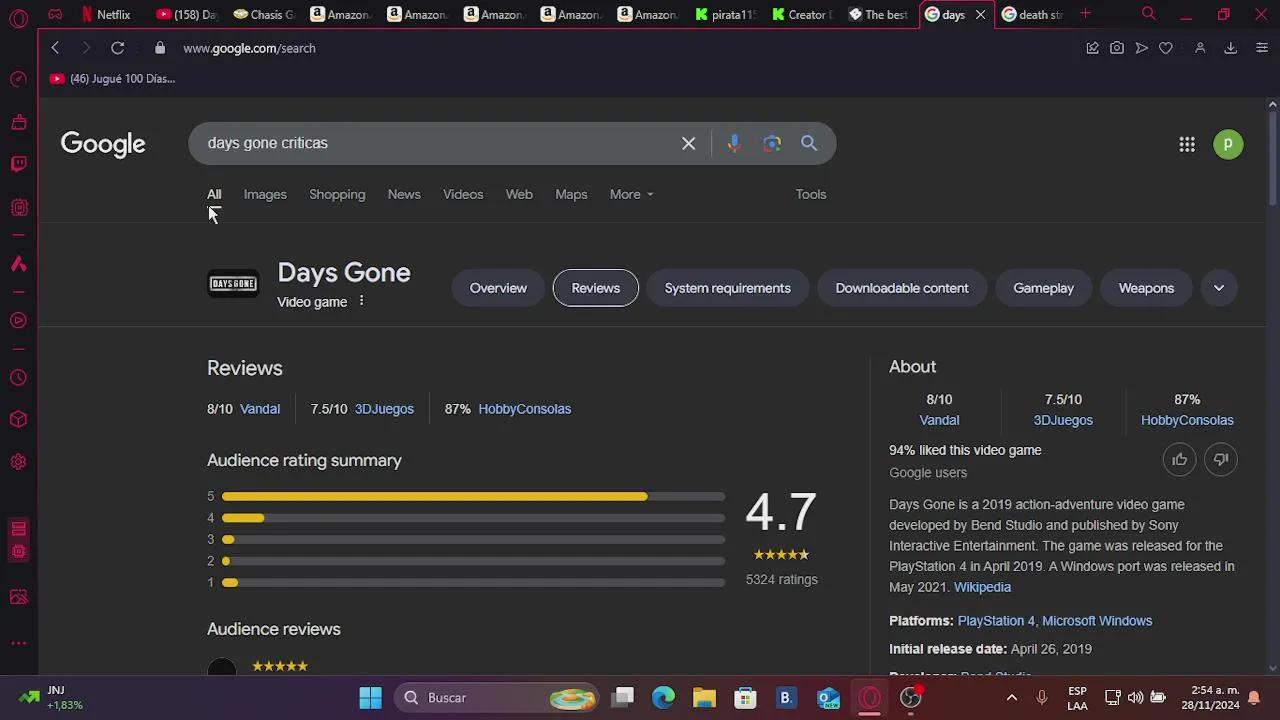1280x720 pixels.
Task: Switch to the 'death str' Google tab
Action: point(1031,14)
